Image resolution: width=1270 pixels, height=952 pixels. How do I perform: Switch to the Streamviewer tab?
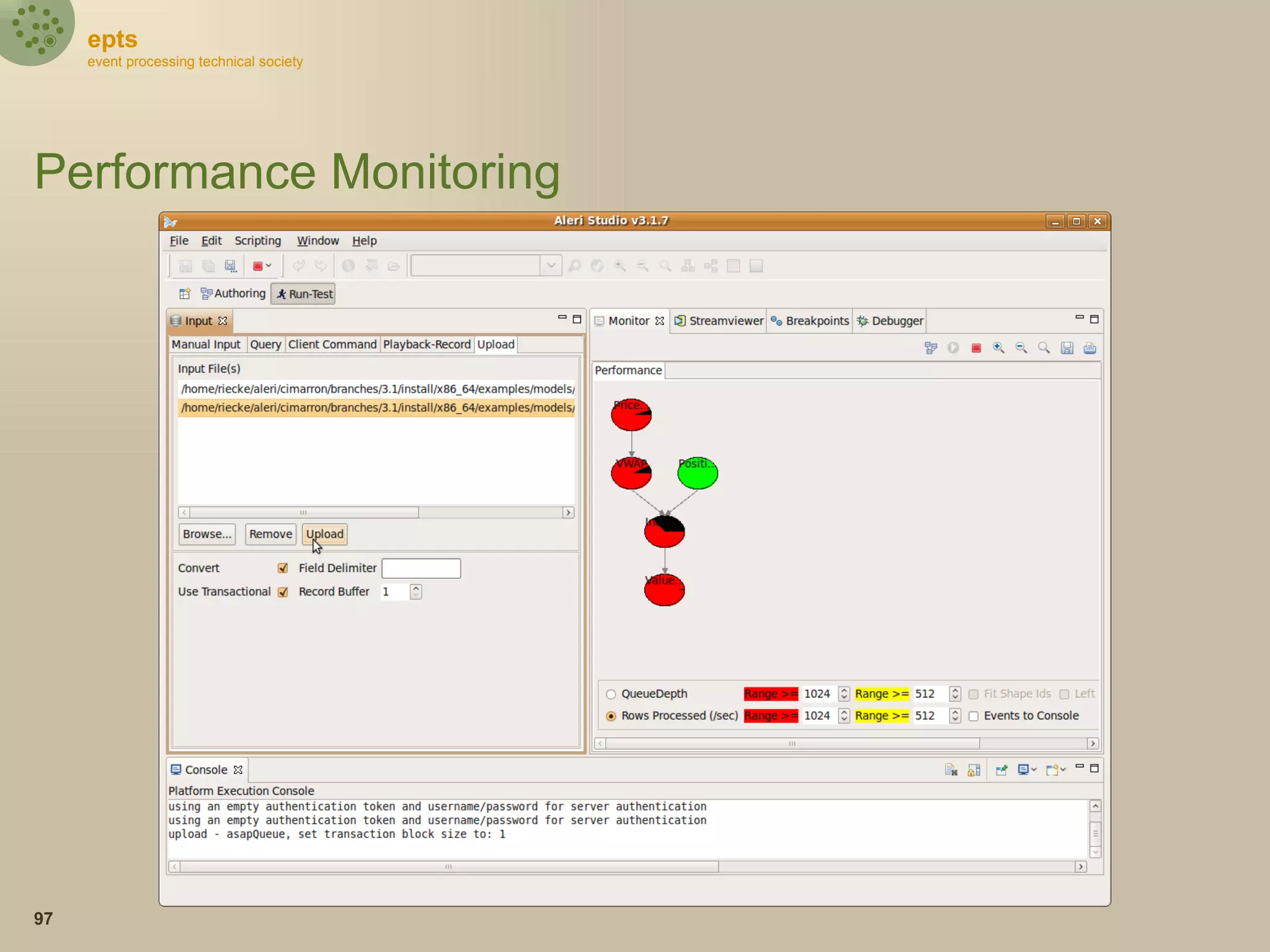coord(719,321)
